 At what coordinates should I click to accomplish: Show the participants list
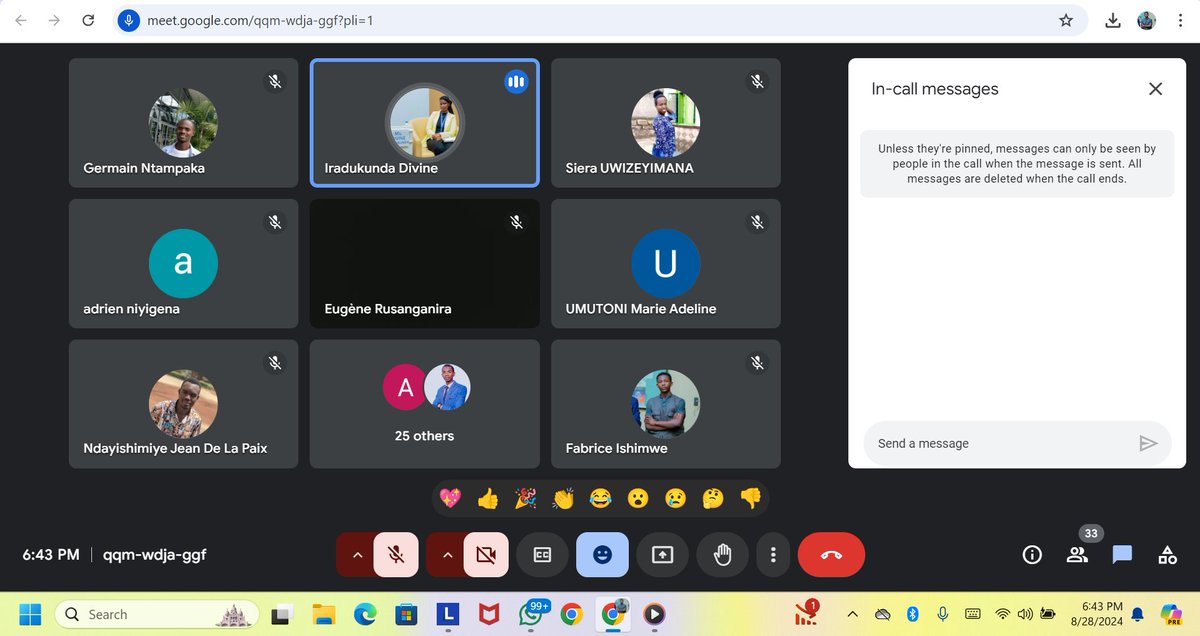[x=1077, y=554]
